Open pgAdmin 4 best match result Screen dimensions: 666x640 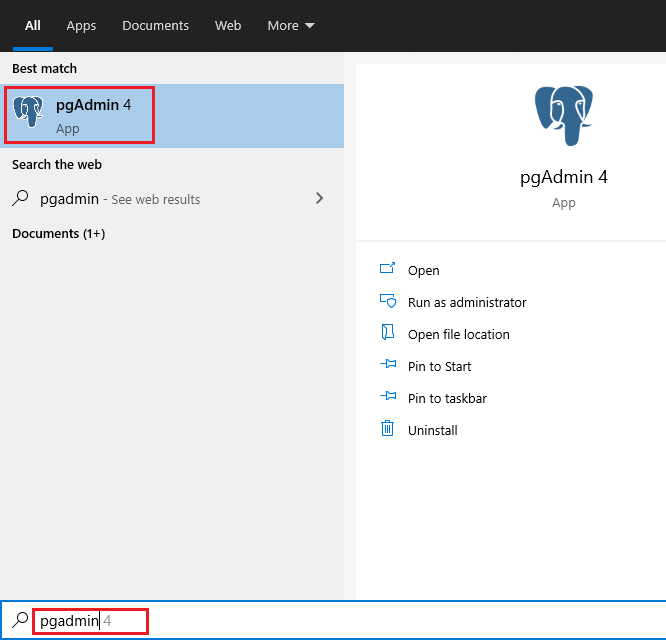coord(172,116)
